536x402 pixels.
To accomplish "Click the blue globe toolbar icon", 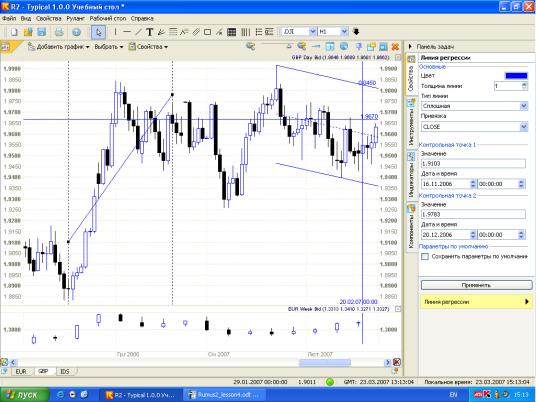I will pyautogui.click(x=77, y=32).
